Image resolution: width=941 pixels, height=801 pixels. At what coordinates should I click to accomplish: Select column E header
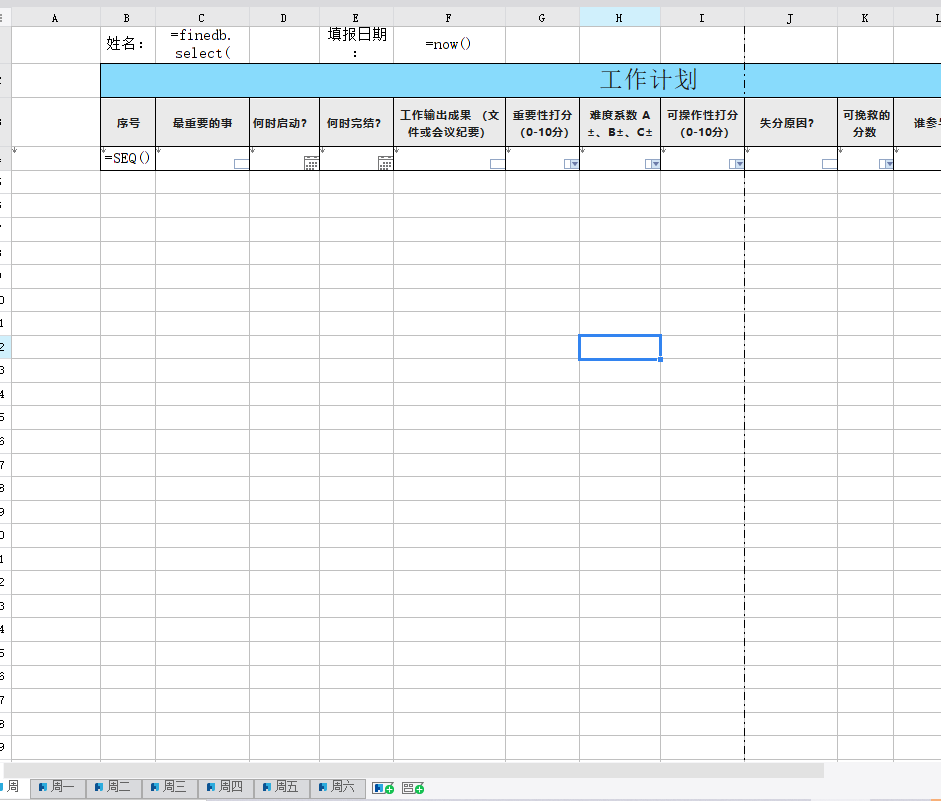click(356, 18)
